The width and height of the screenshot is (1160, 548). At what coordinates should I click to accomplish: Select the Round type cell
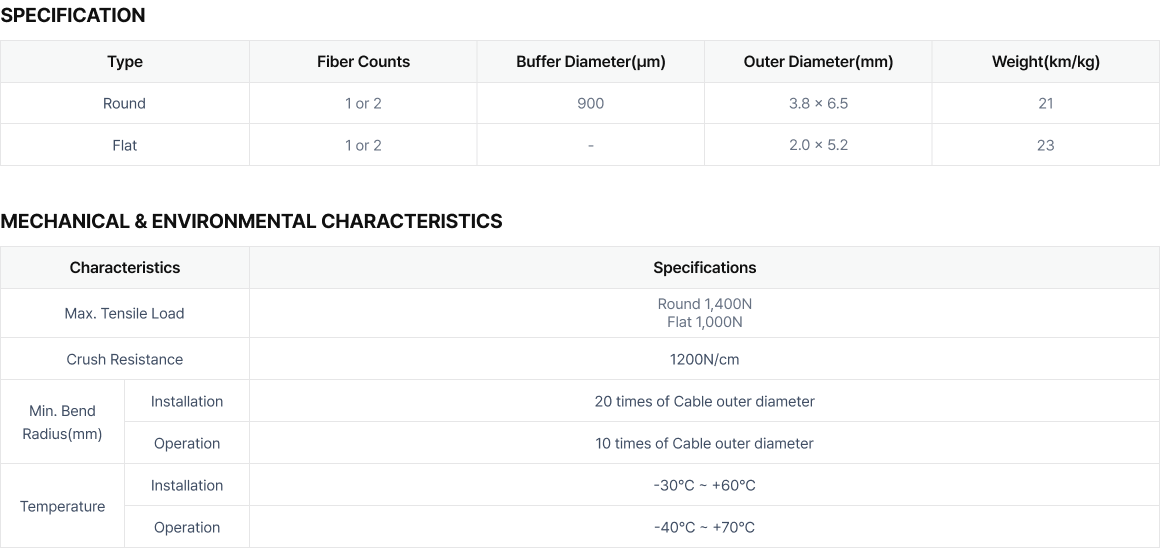(124, 104)
